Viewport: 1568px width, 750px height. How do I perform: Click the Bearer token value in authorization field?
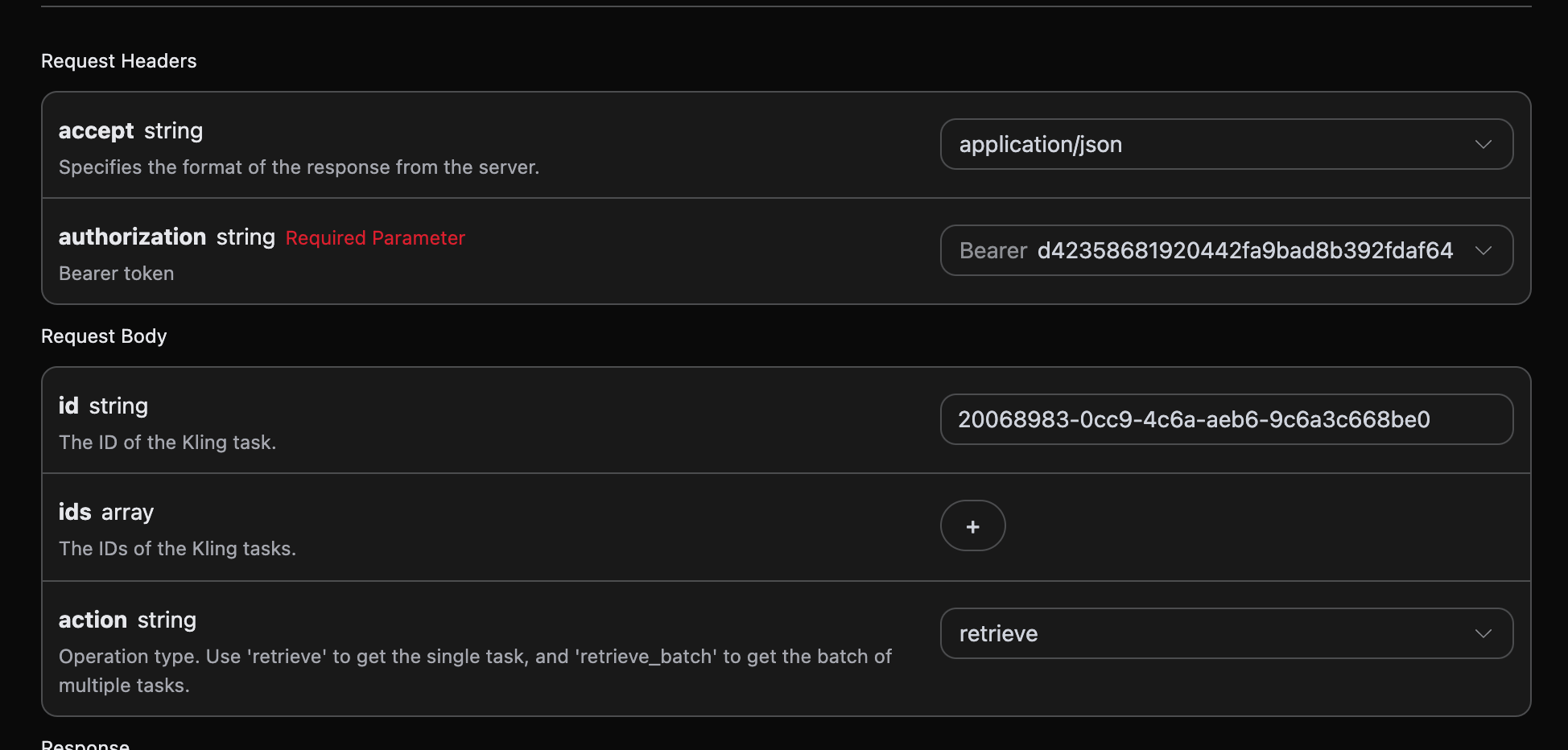pyautogui.click(x=1244, y=251)
